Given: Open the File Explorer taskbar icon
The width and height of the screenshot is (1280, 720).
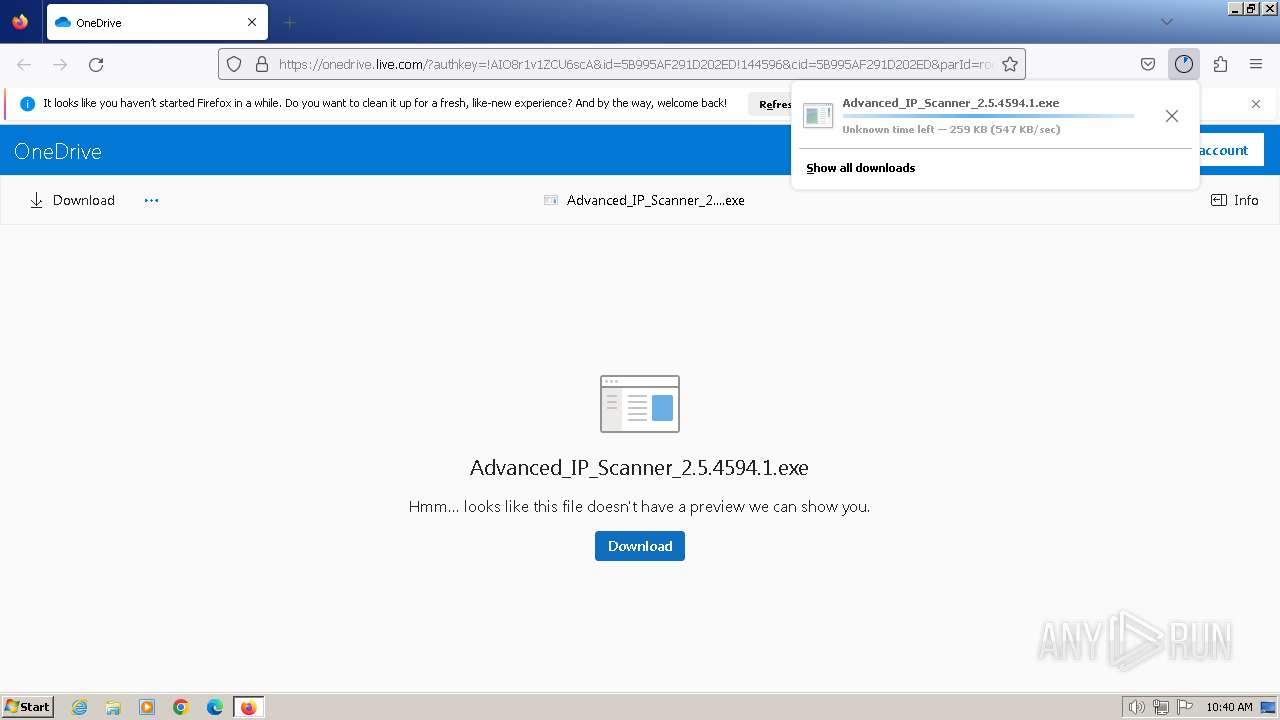Looking at the screenshot, I should (113, 707).
